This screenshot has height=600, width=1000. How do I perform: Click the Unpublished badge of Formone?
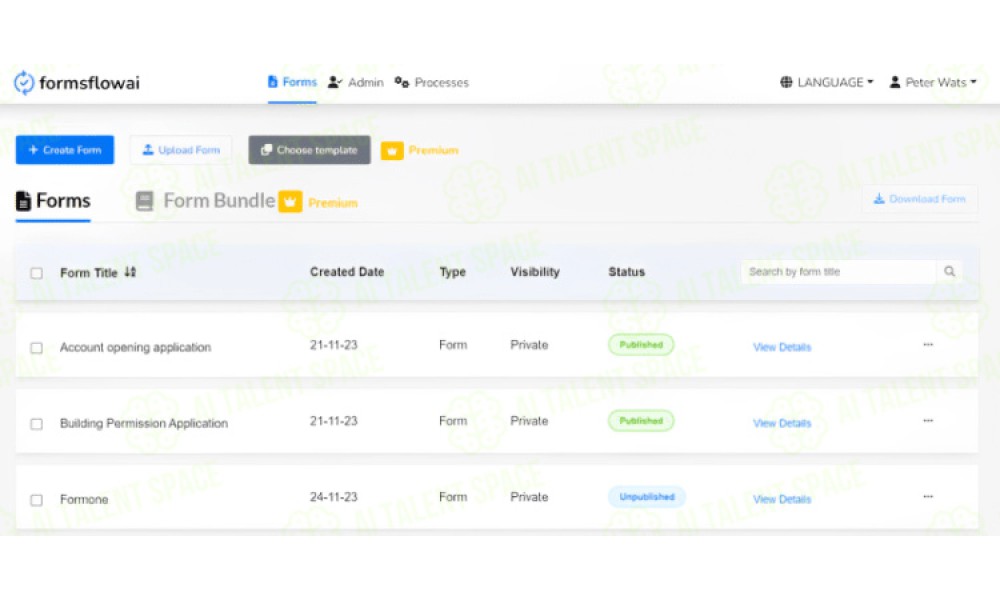point(647,497)
